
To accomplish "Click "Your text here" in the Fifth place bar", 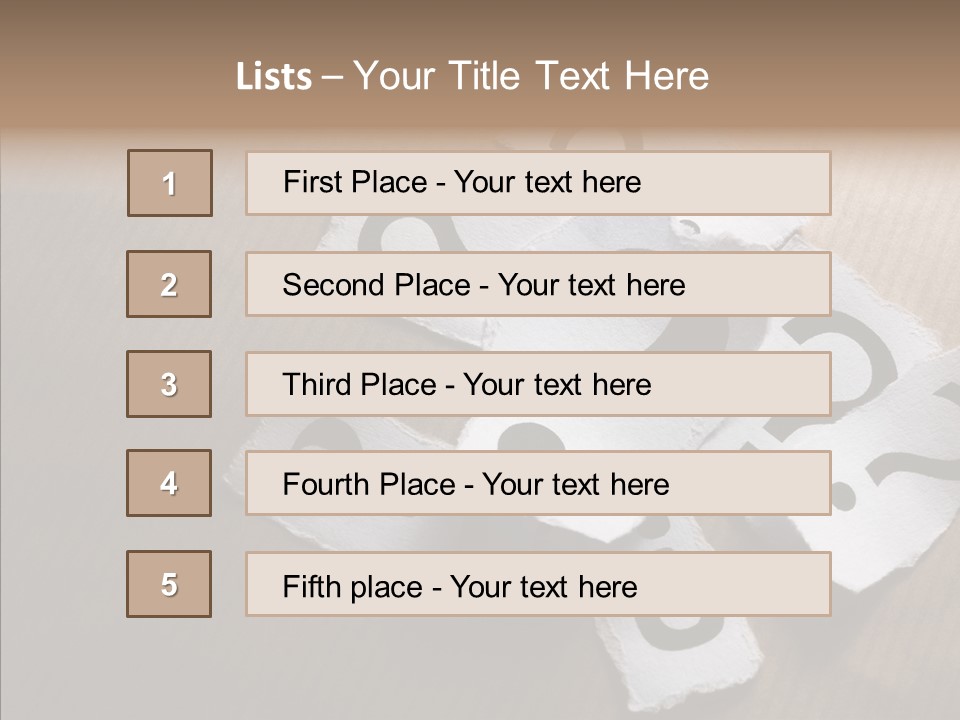I will tap(543, 586).
